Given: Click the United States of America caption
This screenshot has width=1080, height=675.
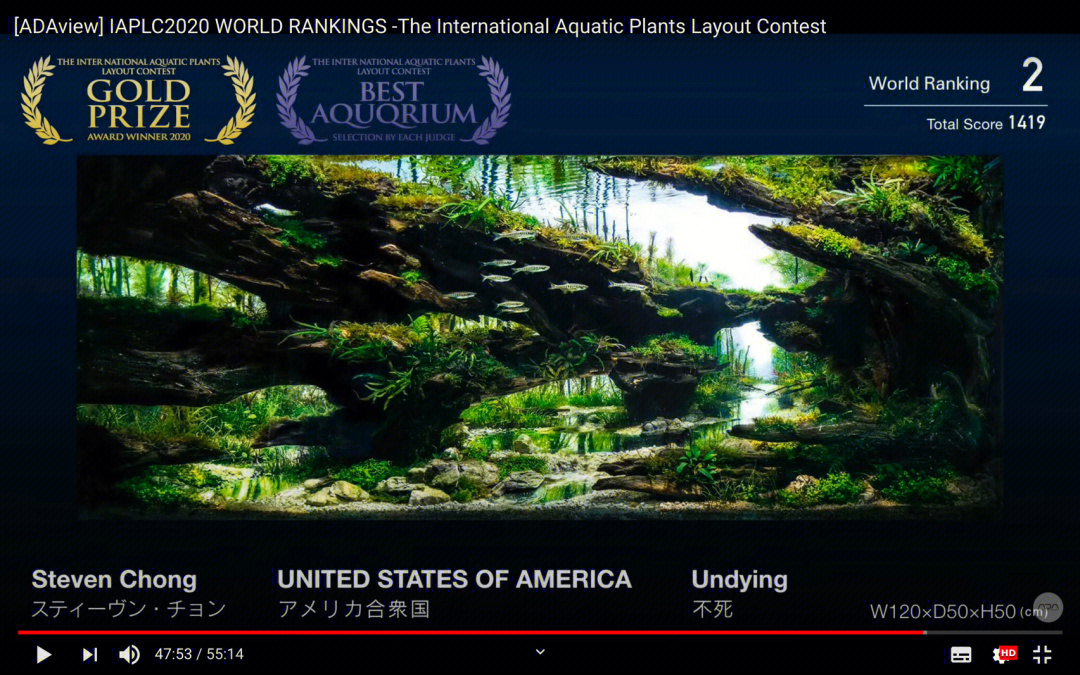Looking at the screenshot, I should (454, 579).
